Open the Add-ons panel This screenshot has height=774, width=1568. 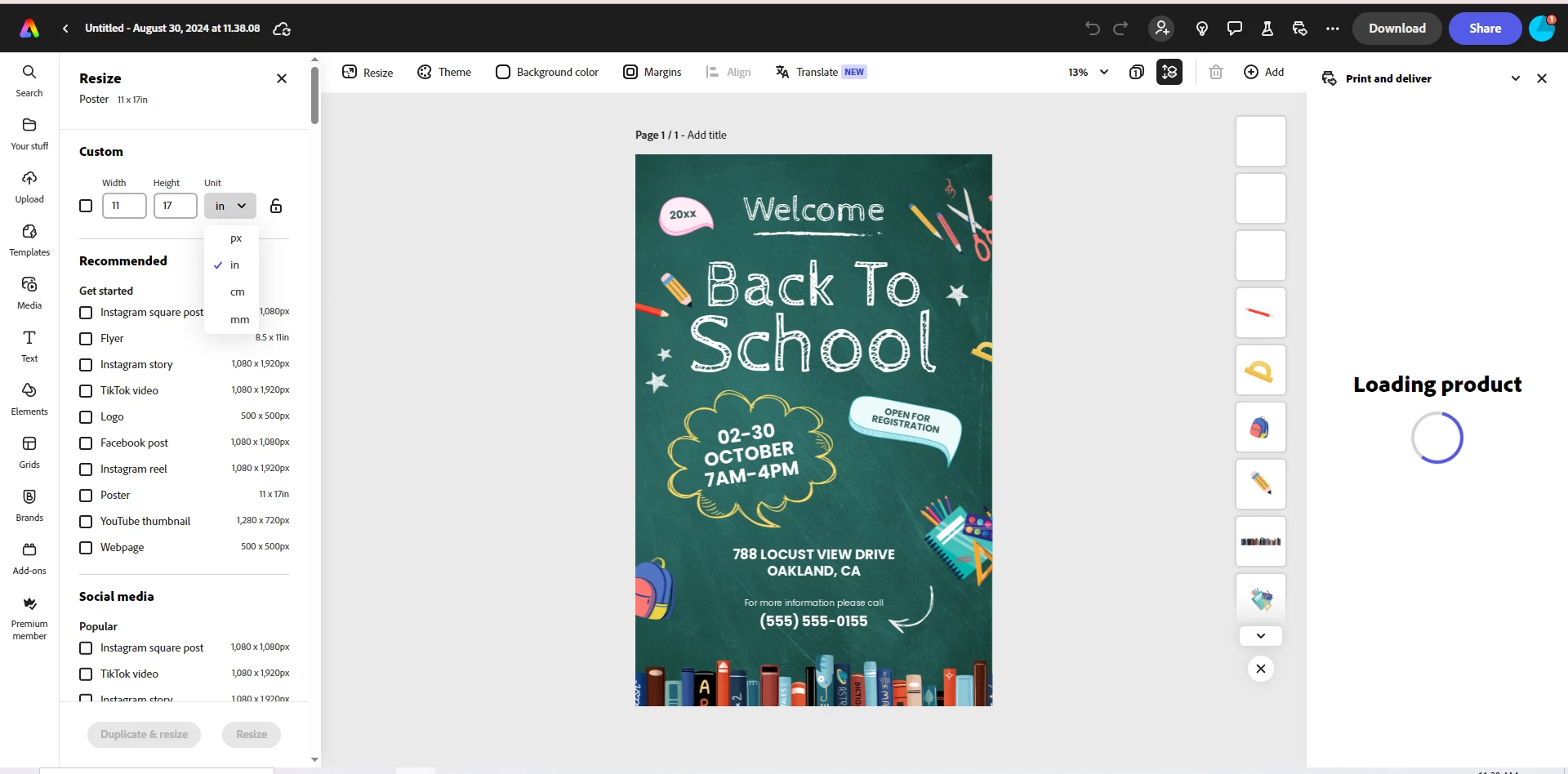29,558
